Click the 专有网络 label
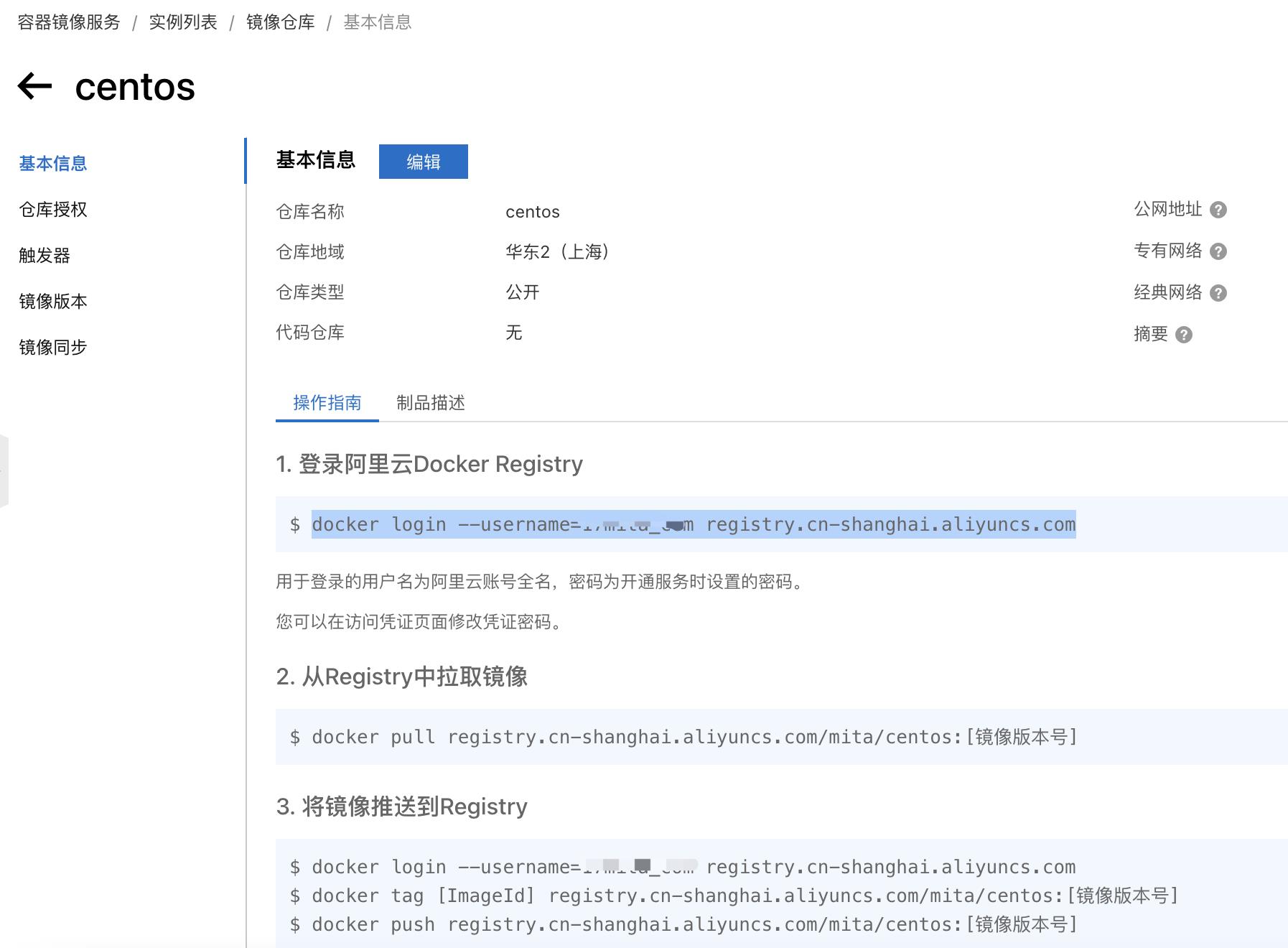This screenshot has height=948, width=1288. pyautogui.click(x=1168, y=251)
